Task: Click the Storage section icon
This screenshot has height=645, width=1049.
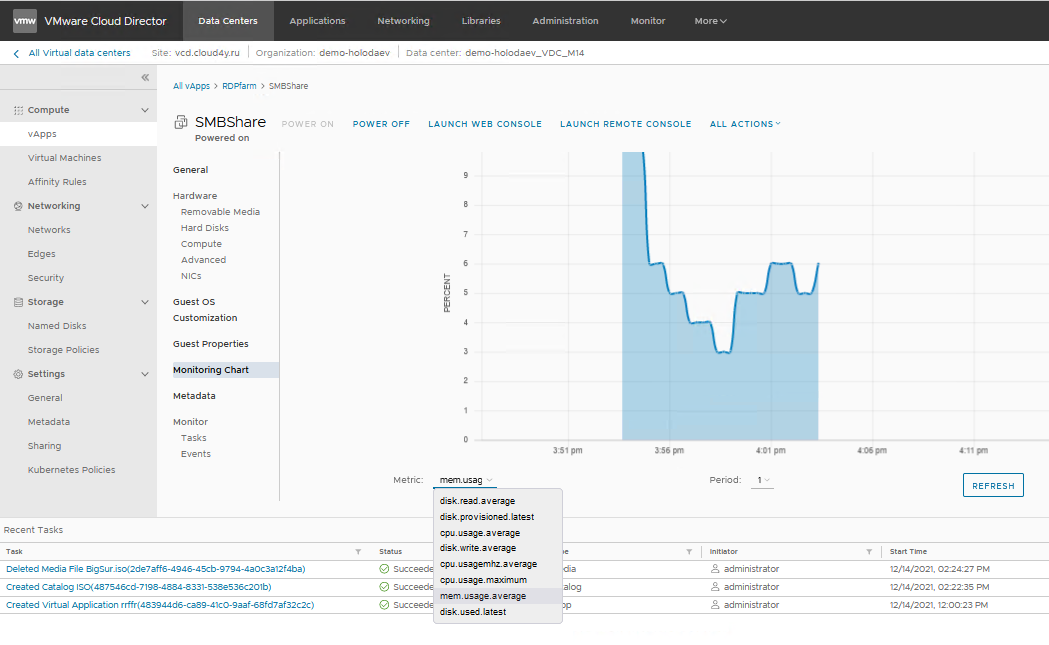Action: (x=18, y=302)
